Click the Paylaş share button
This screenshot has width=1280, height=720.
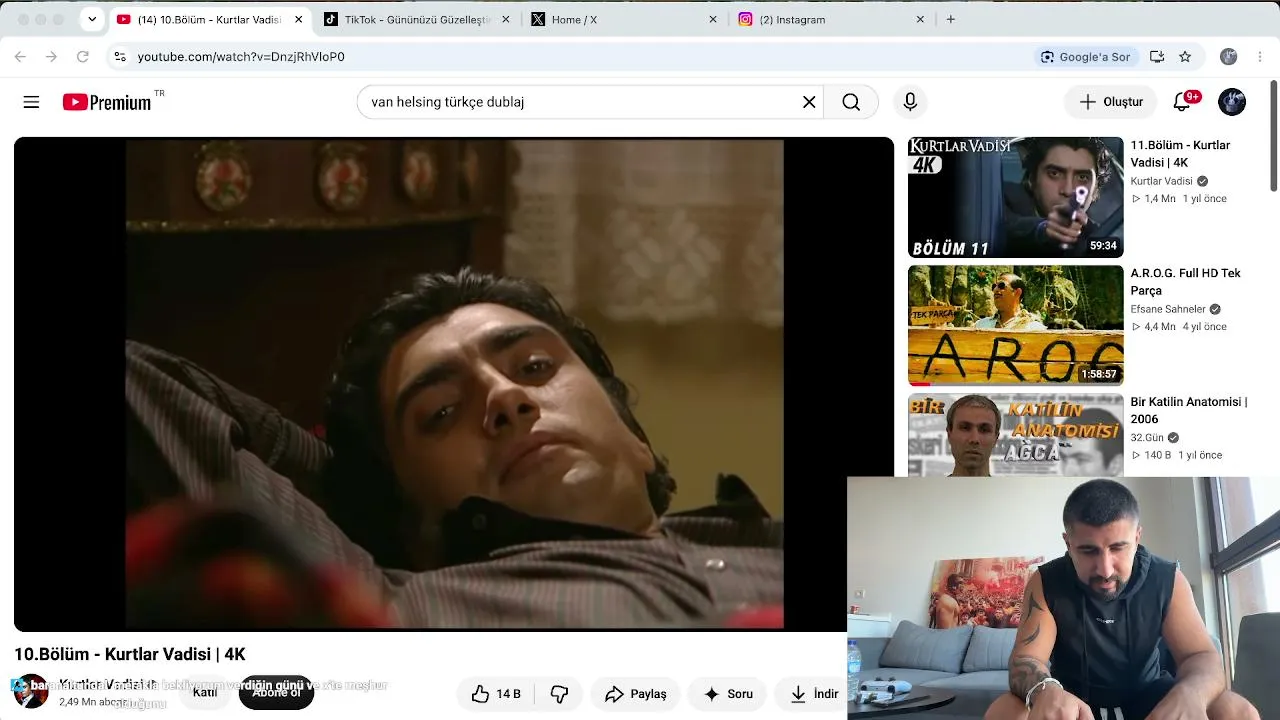[x=635, y=694]
